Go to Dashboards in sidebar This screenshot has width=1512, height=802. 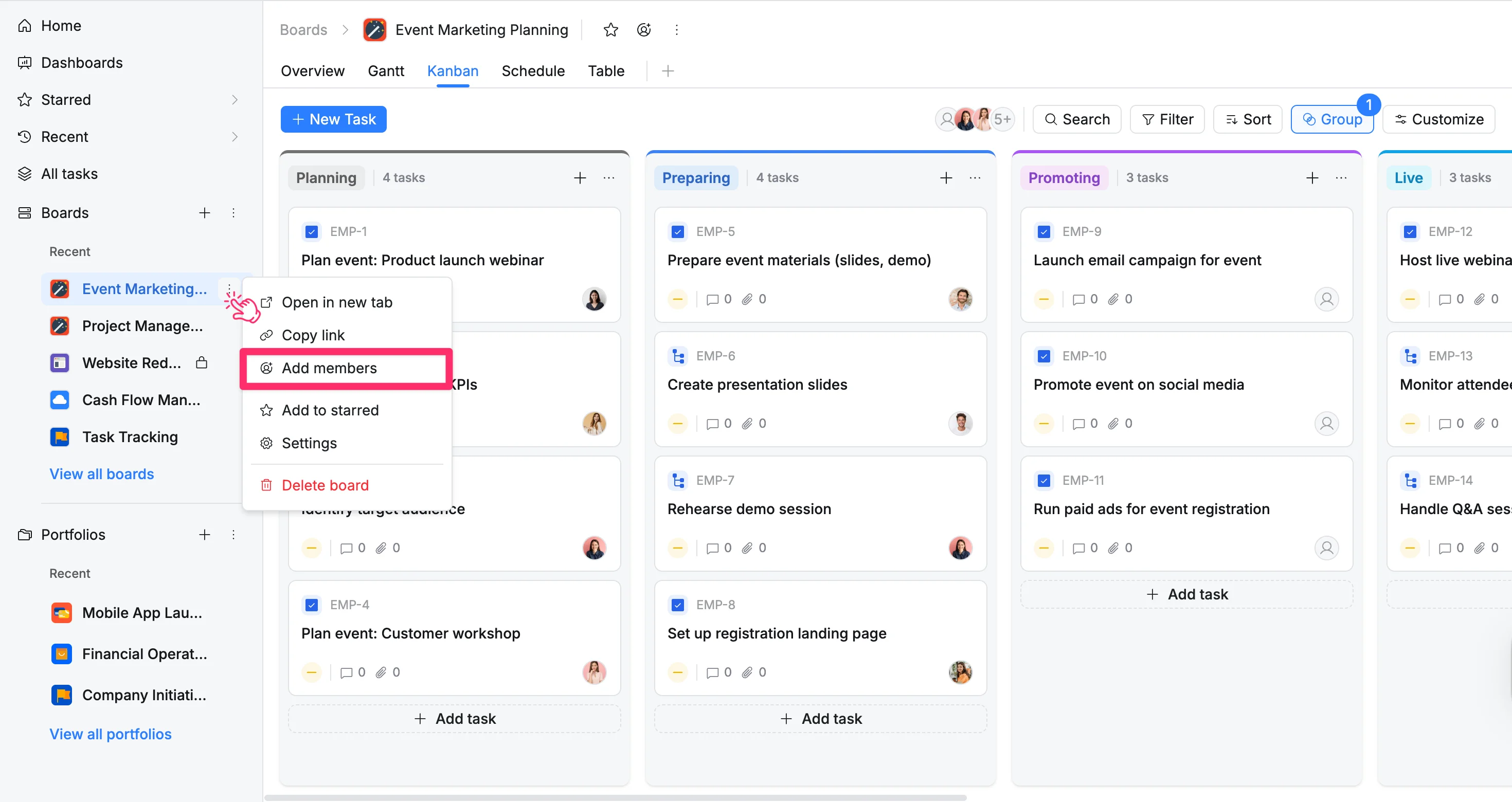pyautogui.click(x=82, y=63)
